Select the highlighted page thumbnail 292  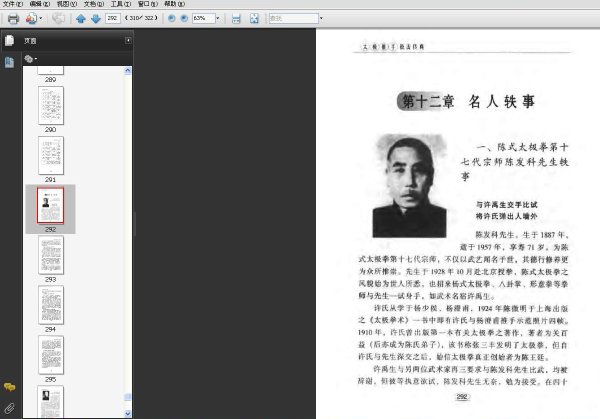51,205
